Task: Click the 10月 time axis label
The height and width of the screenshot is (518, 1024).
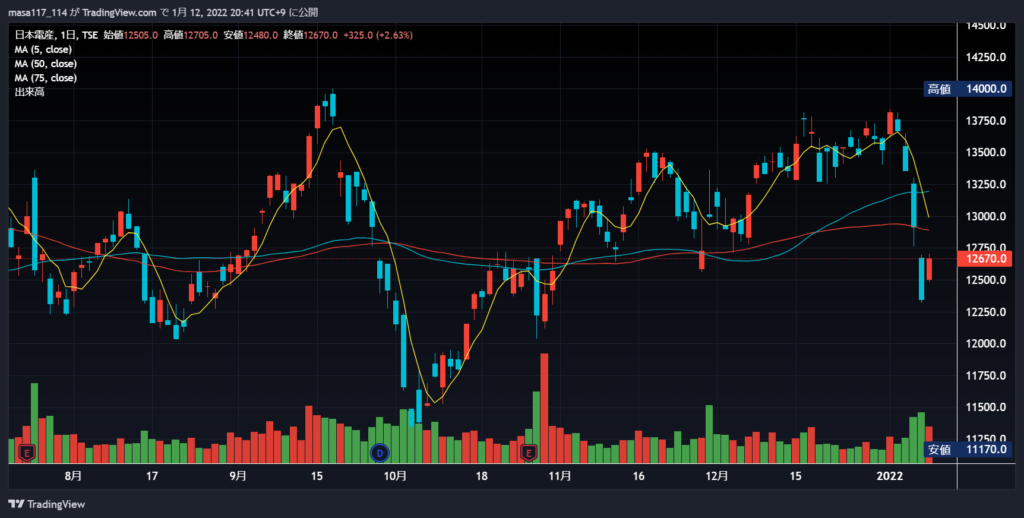Action: (x=395, y=476)
